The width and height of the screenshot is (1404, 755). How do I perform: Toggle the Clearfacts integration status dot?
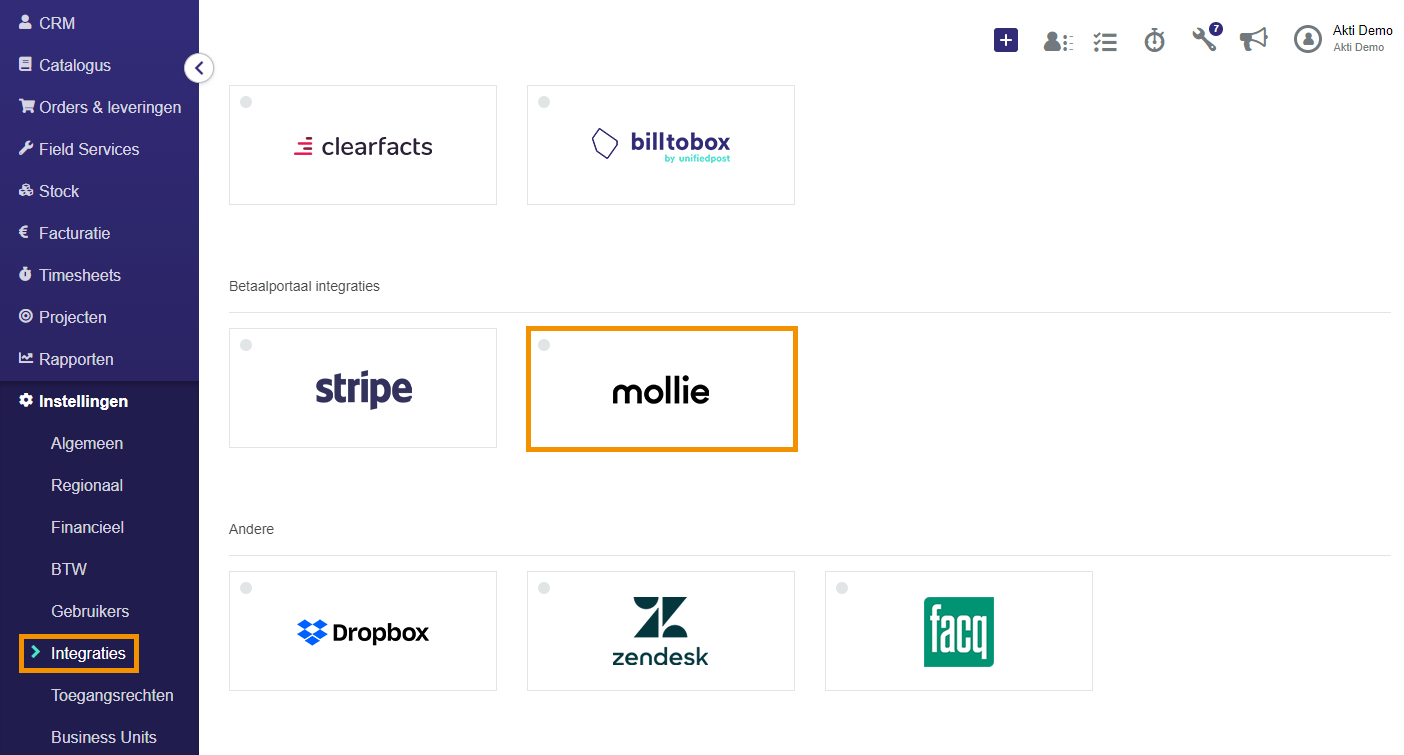(246, 102)
